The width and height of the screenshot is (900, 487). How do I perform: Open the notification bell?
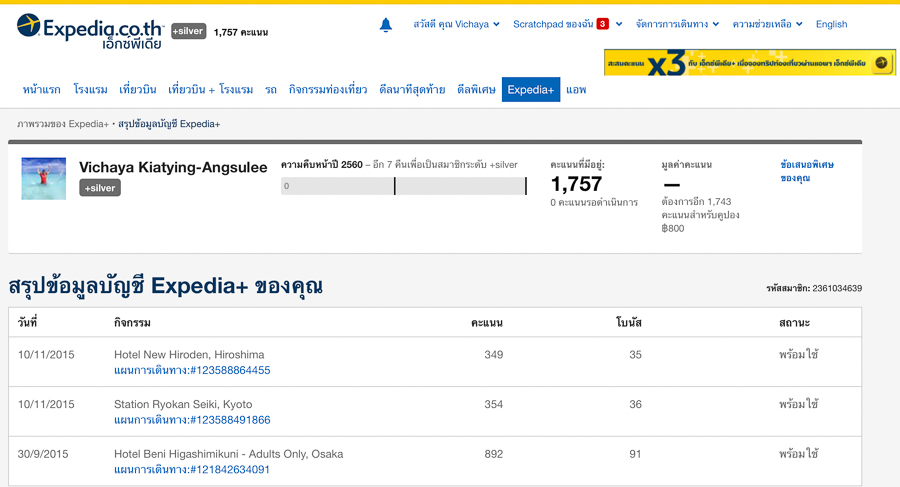click(386, 25)
